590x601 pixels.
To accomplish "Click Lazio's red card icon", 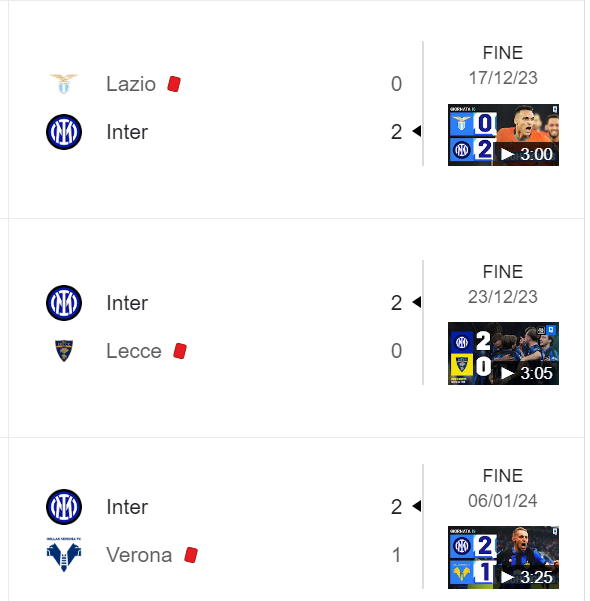I will click(174, 84).
